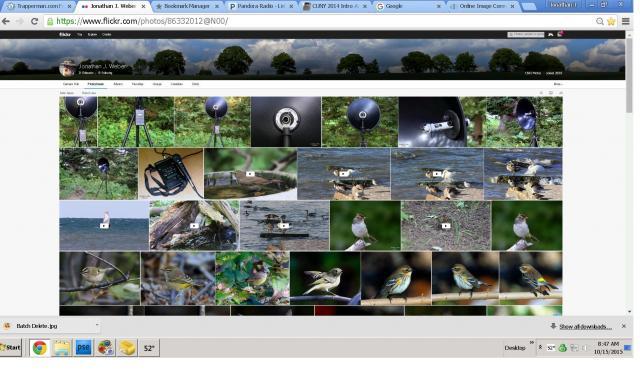Open the parabolic microphone close-up thumbnail
This screenshot has height=376, width=640.
tap(286, 122)
